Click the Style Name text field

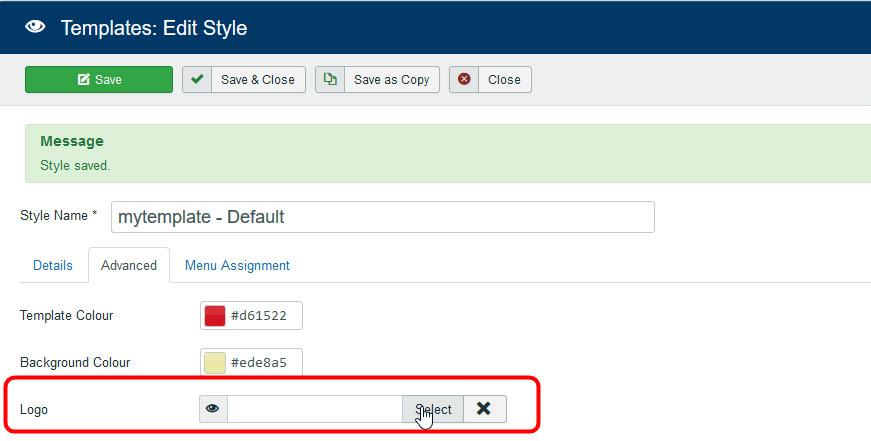click(382, 217)
